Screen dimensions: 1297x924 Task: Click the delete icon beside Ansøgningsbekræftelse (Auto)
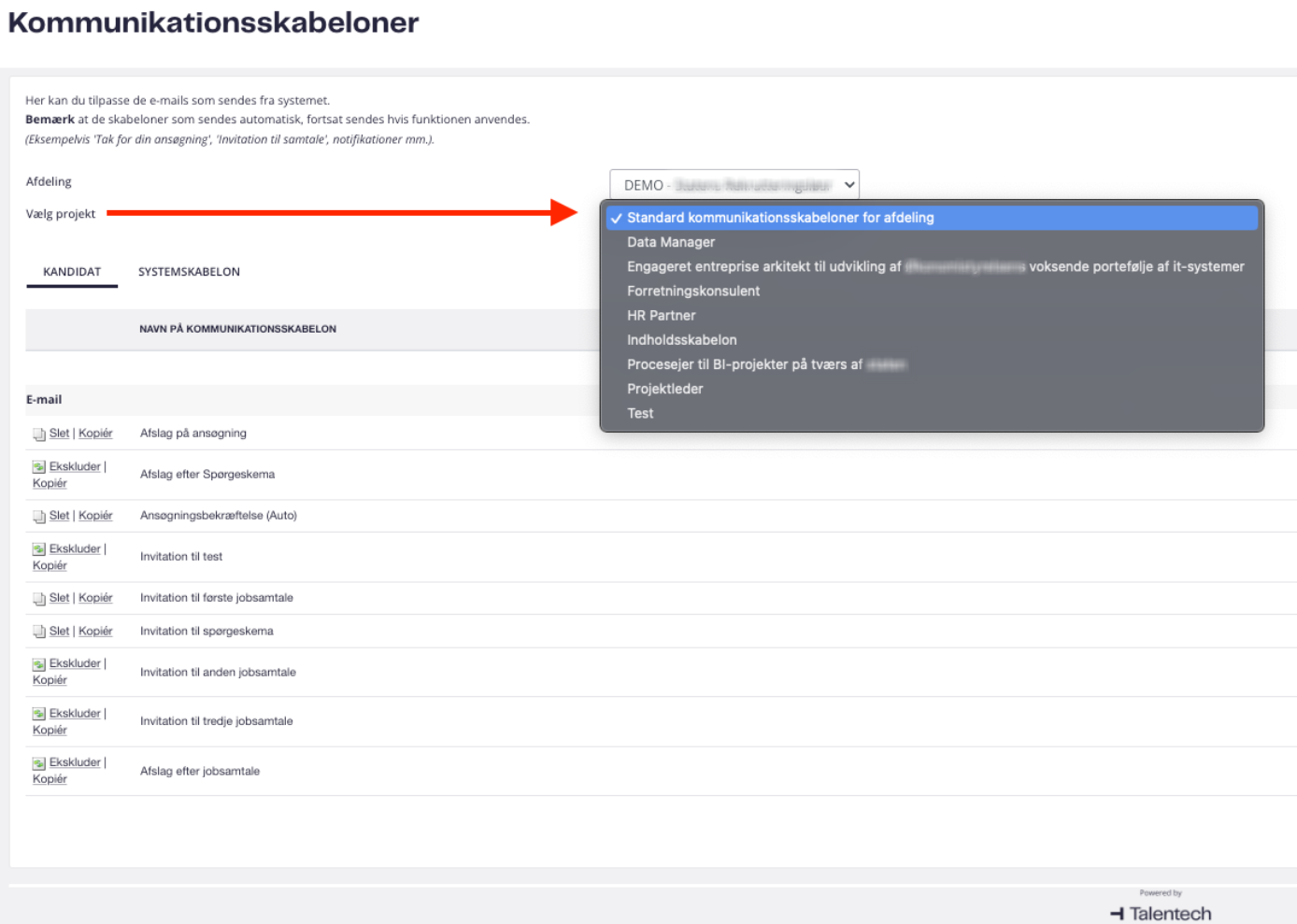(38, 517)
